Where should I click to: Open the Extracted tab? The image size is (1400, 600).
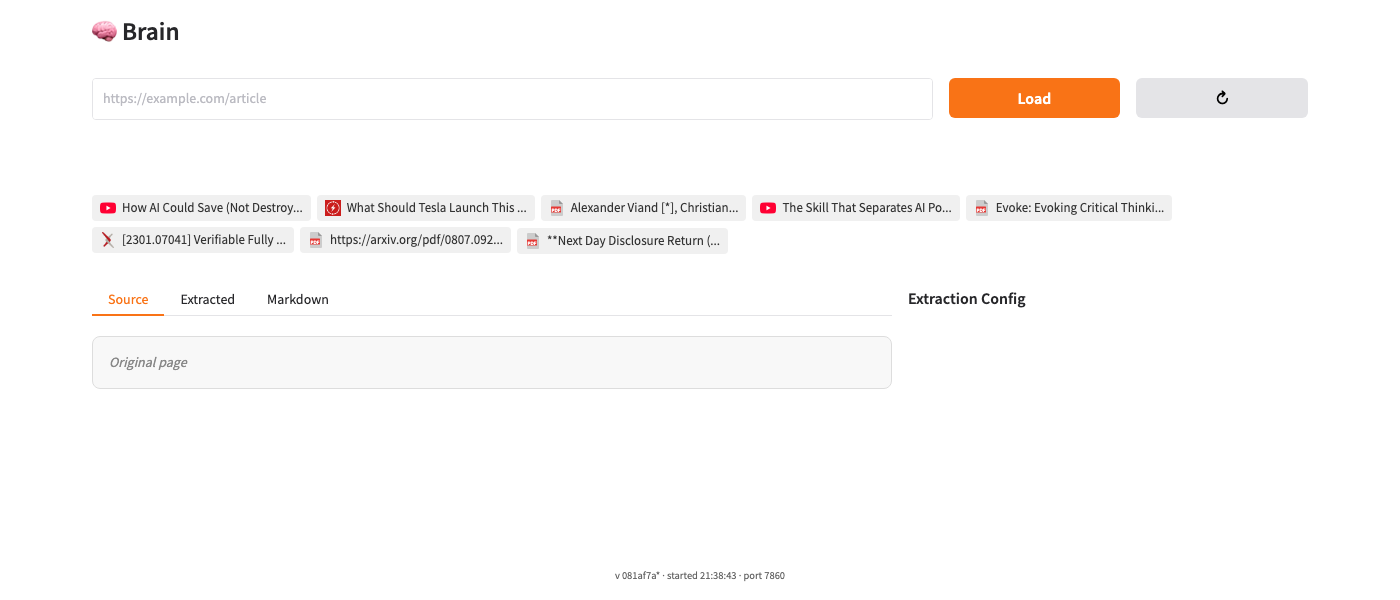click(x=207, y=299)
